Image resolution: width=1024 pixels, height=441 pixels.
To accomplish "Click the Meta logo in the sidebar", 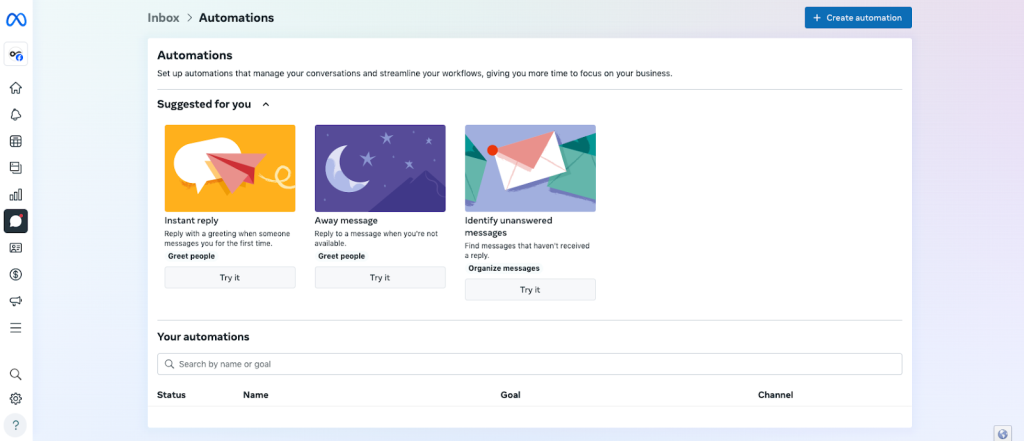I will click(x=16, y=20).
